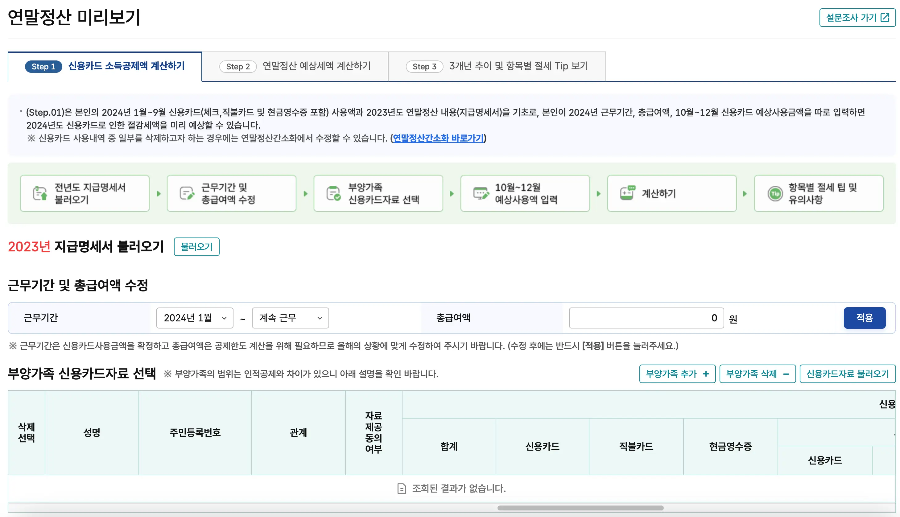Click the 부양가족 삭제 minus button
900x517 pixels.
click(757, 374)
